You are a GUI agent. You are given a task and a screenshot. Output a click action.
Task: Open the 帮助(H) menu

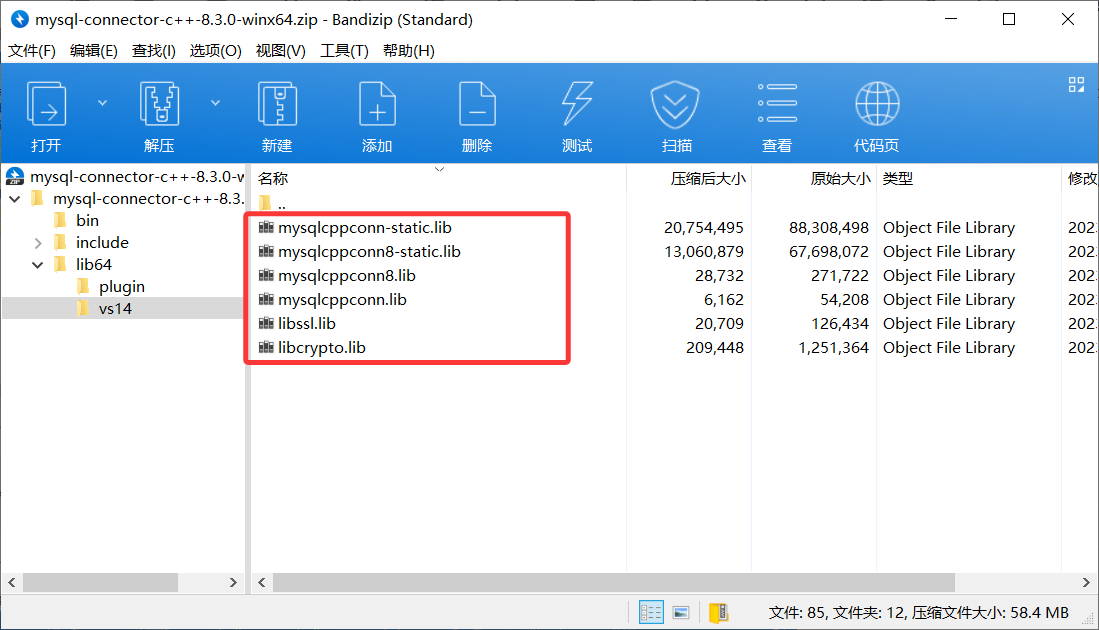[409, 50]
